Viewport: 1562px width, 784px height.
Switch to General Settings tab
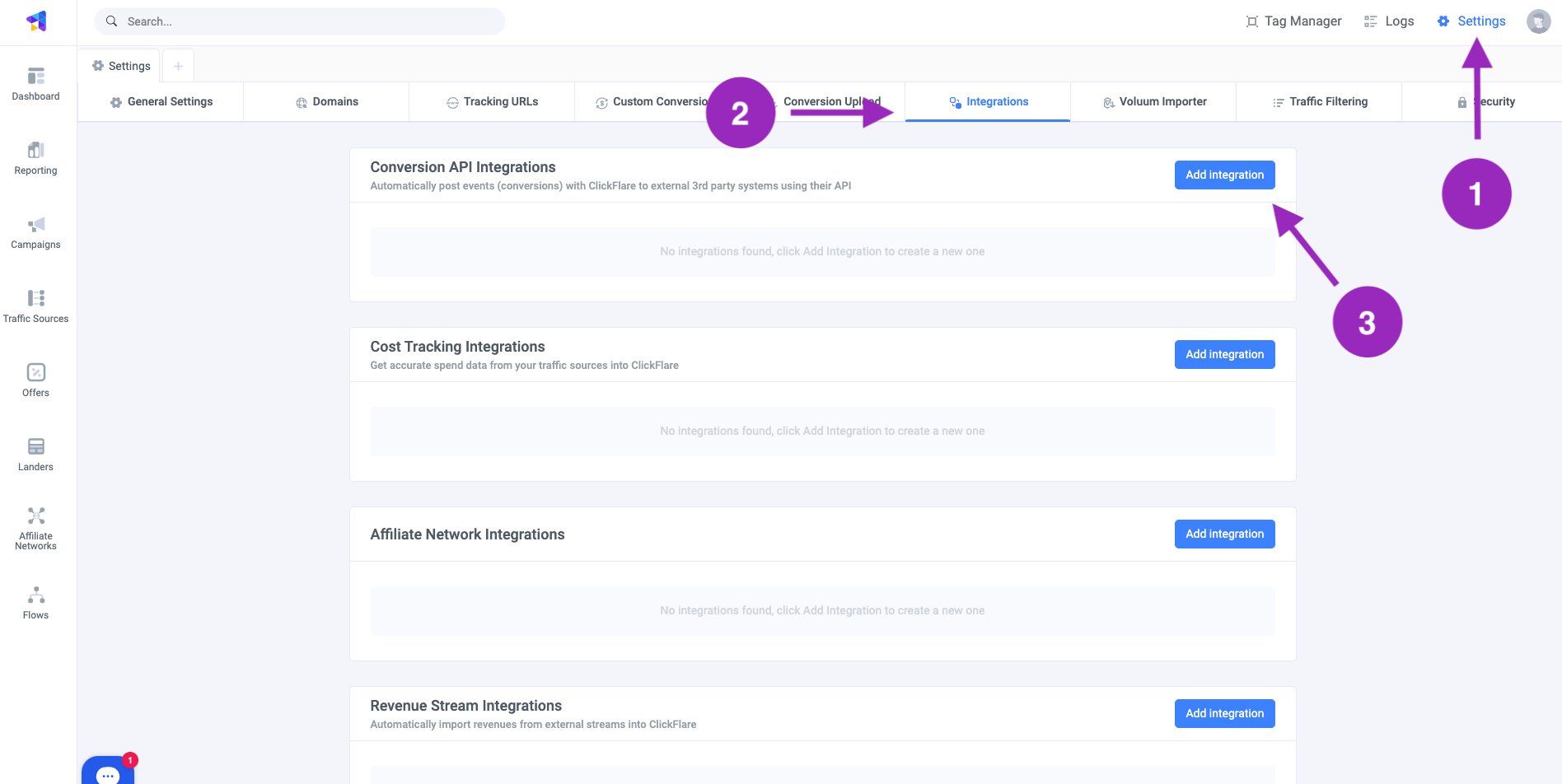tap(161, 102)
